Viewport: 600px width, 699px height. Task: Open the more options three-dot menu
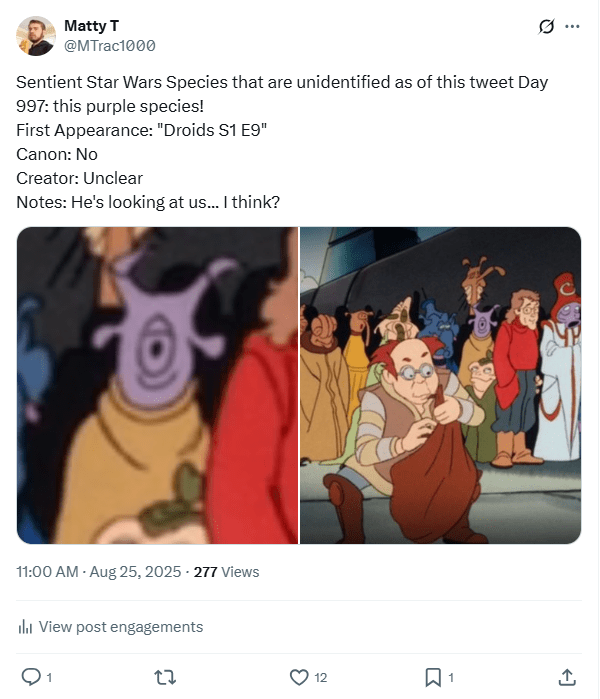(x=572, y=27)
